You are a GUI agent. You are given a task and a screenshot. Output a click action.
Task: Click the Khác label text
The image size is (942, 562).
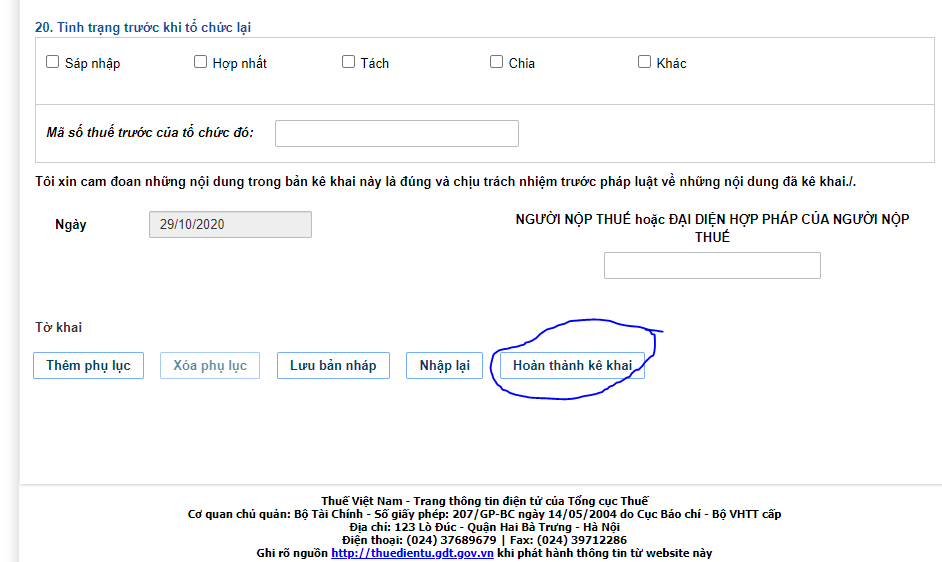point(671,63)
